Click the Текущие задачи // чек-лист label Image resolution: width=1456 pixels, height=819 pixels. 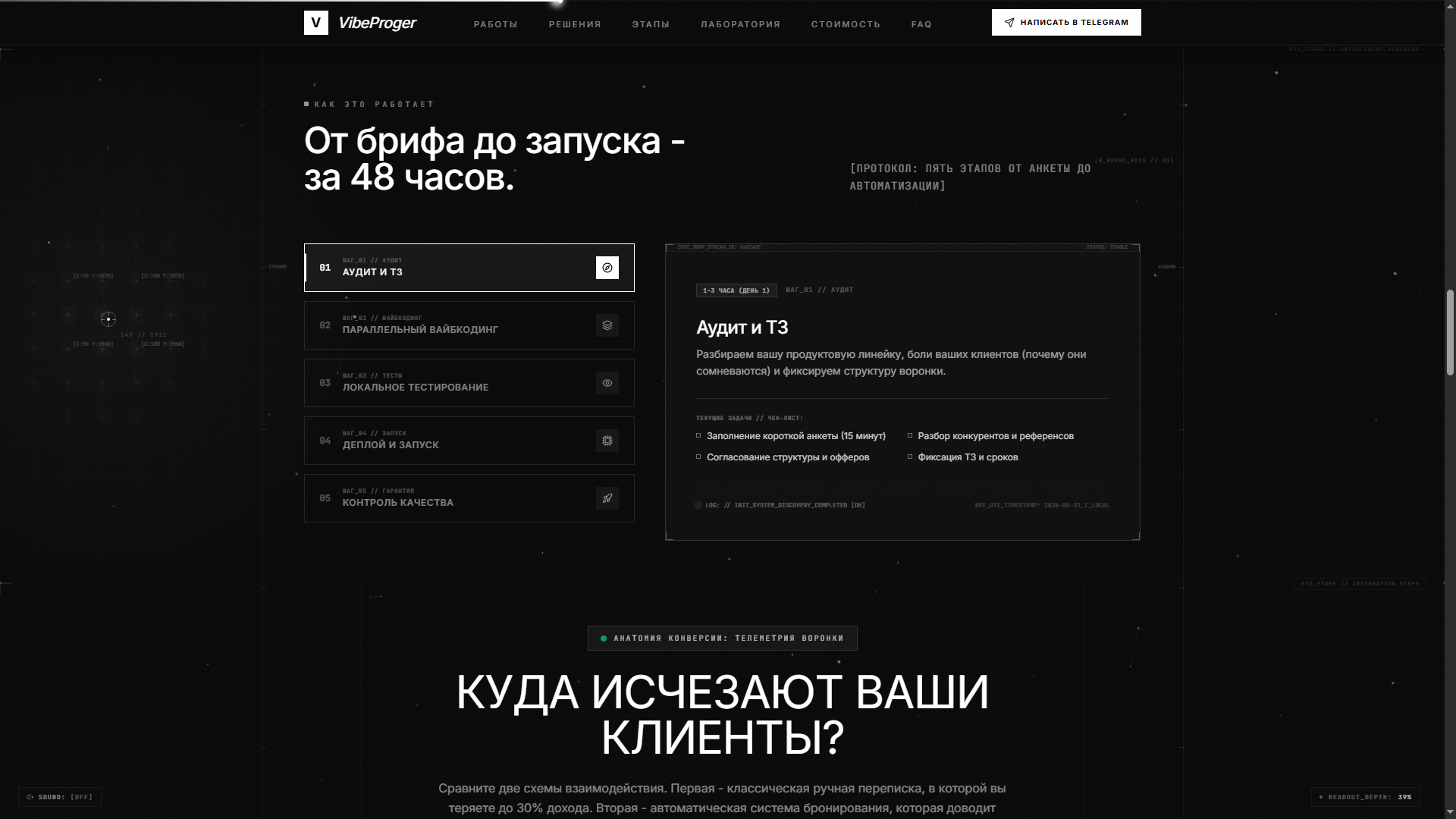pyautogui.click(x=749, y=418)
